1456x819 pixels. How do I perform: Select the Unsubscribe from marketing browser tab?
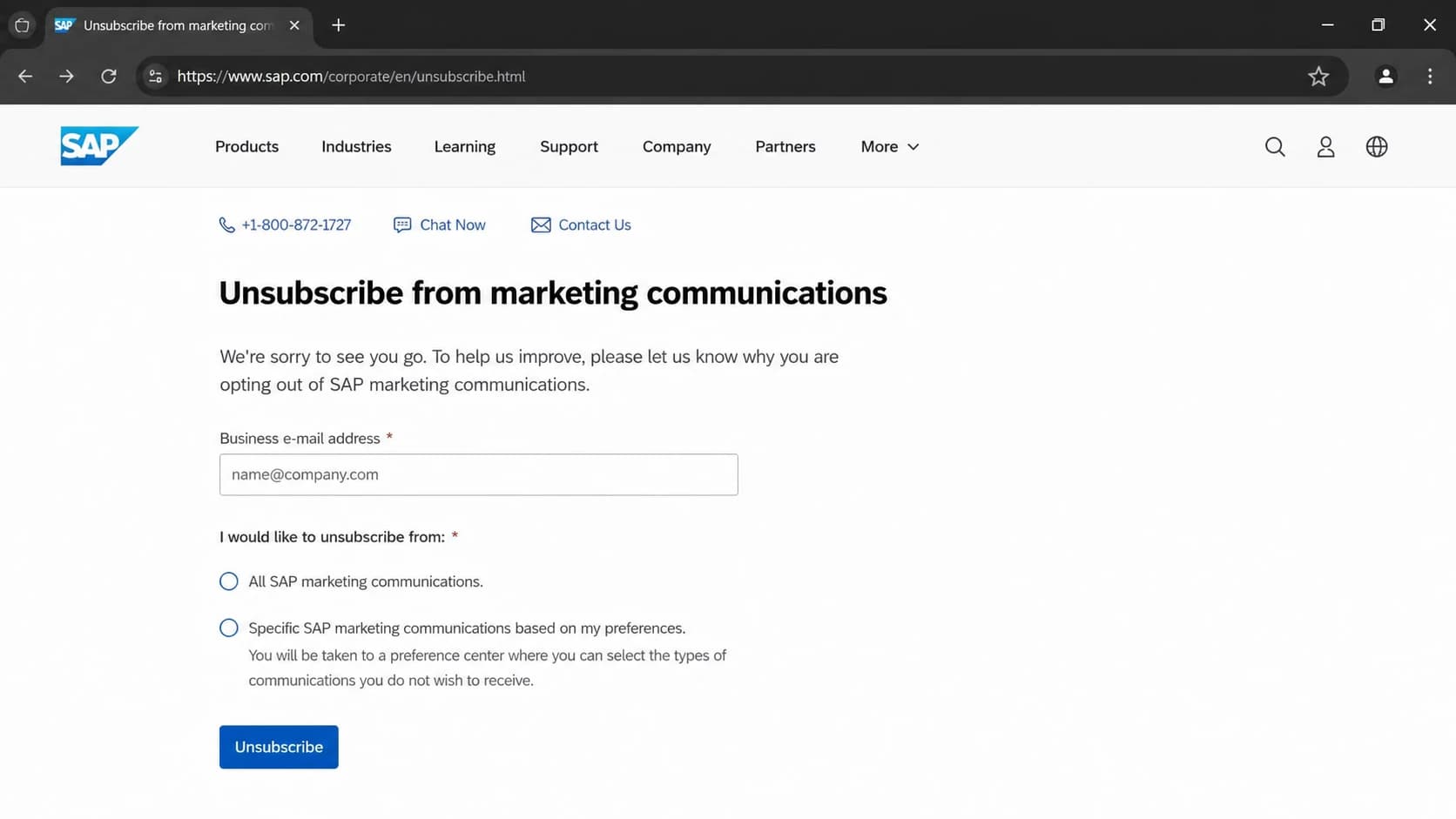point(177,25)
